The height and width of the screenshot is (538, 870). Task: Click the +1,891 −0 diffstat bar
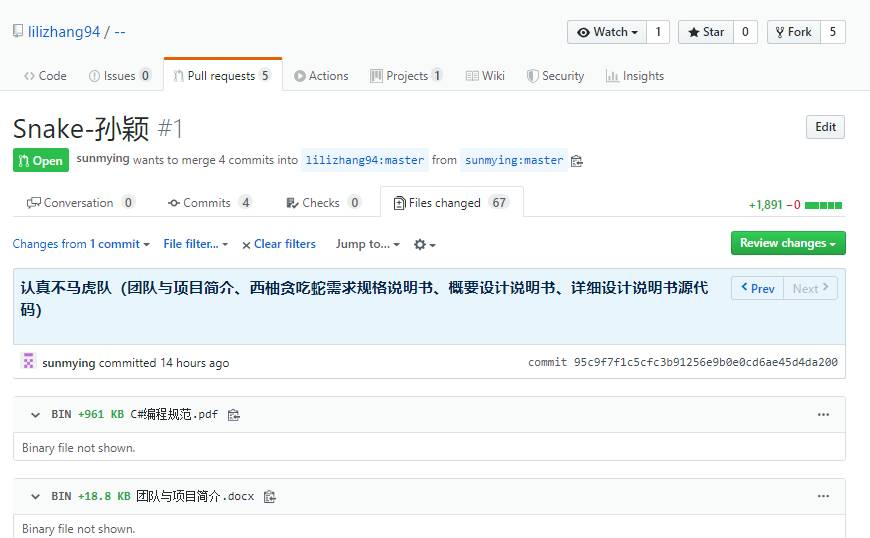[x=795, y=205]
